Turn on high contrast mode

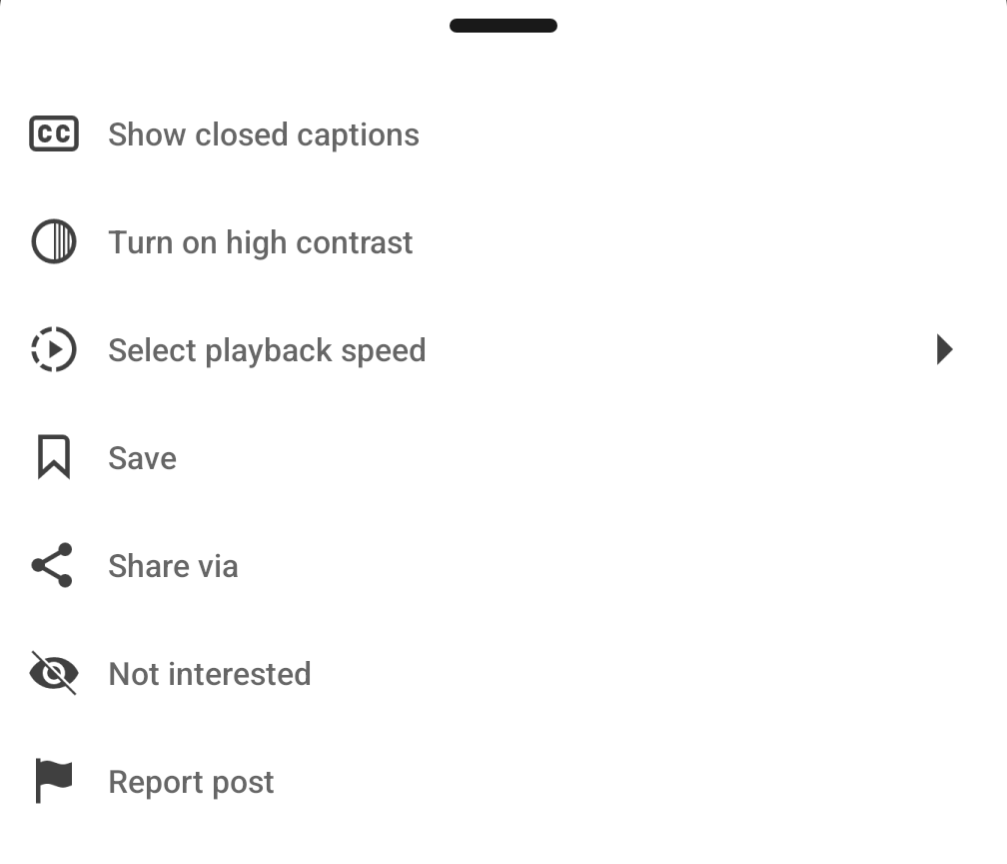coord(260,241)
